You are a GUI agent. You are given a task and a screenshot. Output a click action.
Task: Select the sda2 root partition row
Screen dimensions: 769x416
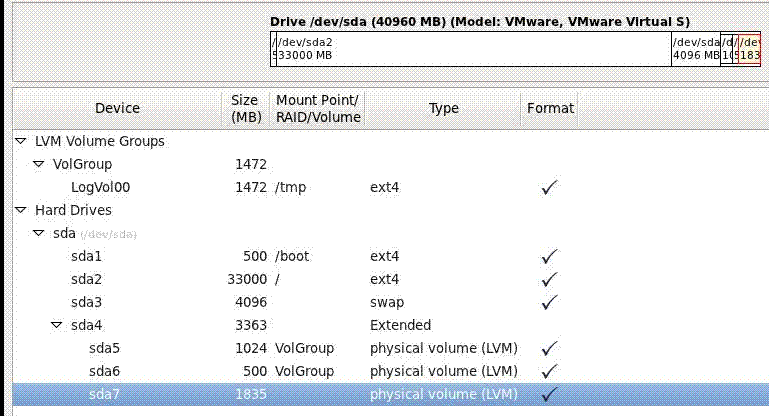[87, 279]
